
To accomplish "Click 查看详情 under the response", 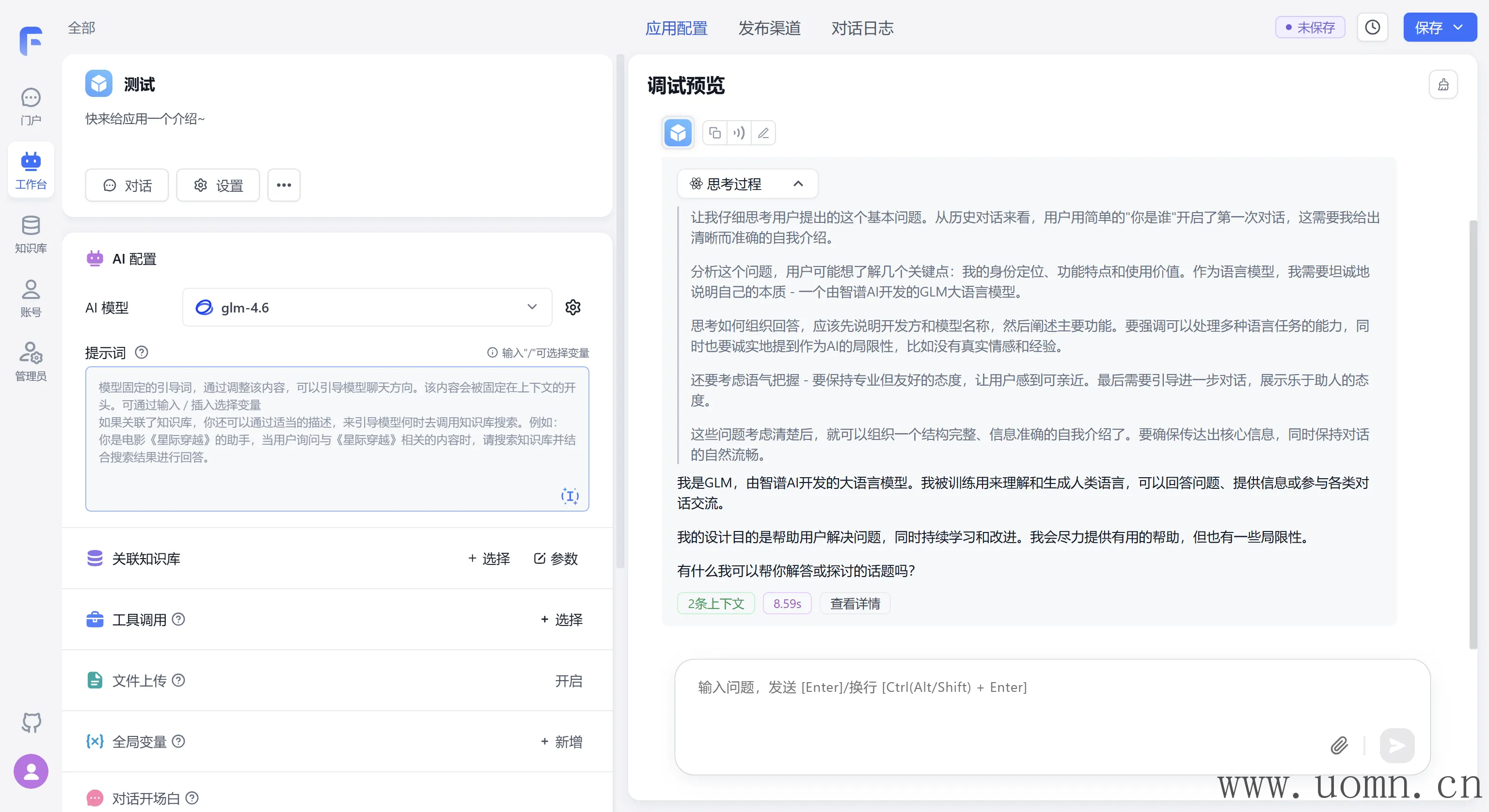I will (x=855, y=603).
